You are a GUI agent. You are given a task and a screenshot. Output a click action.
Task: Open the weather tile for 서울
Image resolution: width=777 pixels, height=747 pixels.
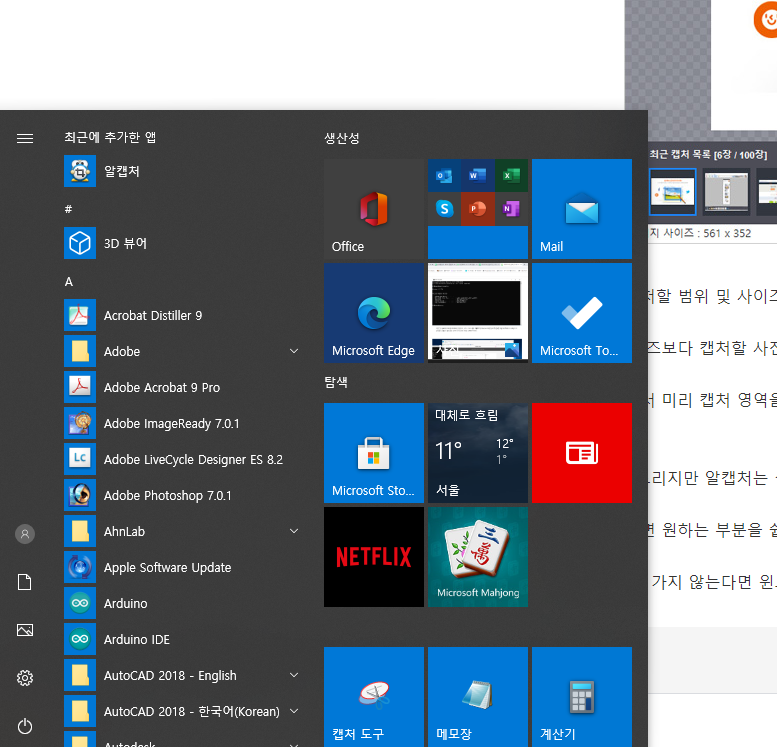[478, 453]
